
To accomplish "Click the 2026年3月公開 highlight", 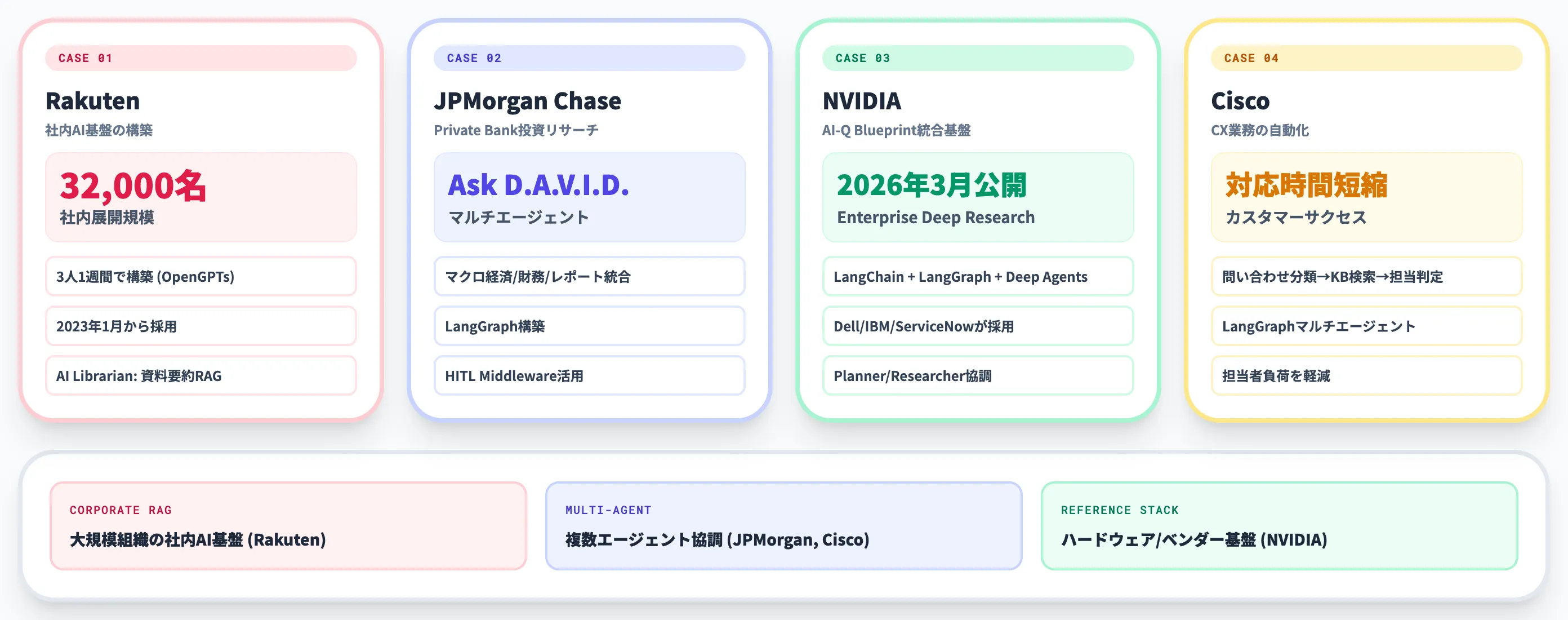I will (x=932, y=185).
